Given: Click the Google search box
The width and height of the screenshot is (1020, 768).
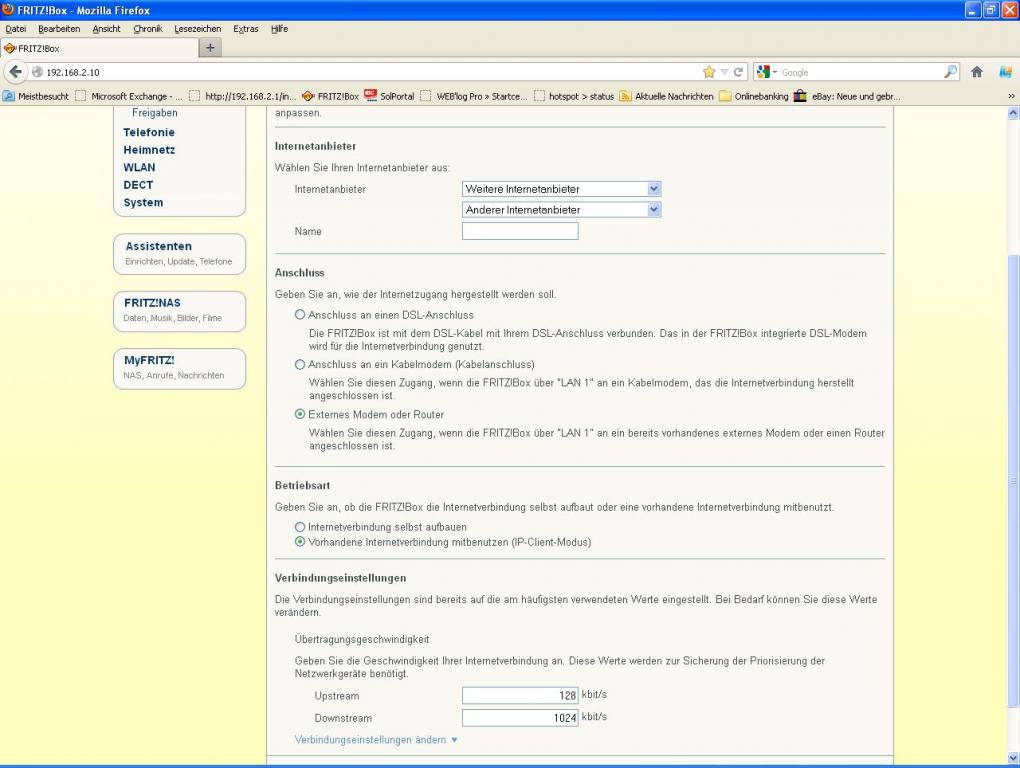Looking at the screenshot, I should pos(859,72).
